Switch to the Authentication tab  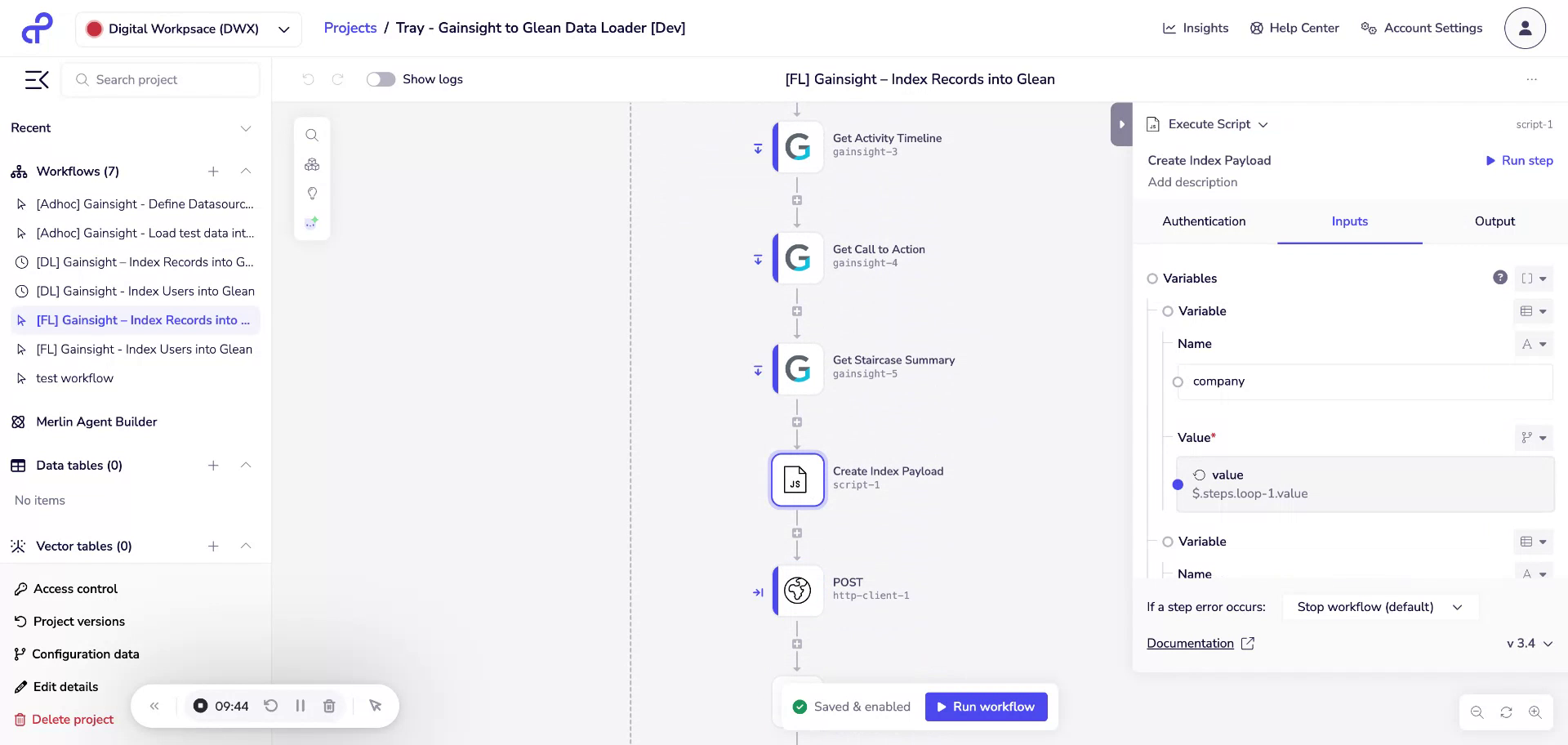point(1204,221)
